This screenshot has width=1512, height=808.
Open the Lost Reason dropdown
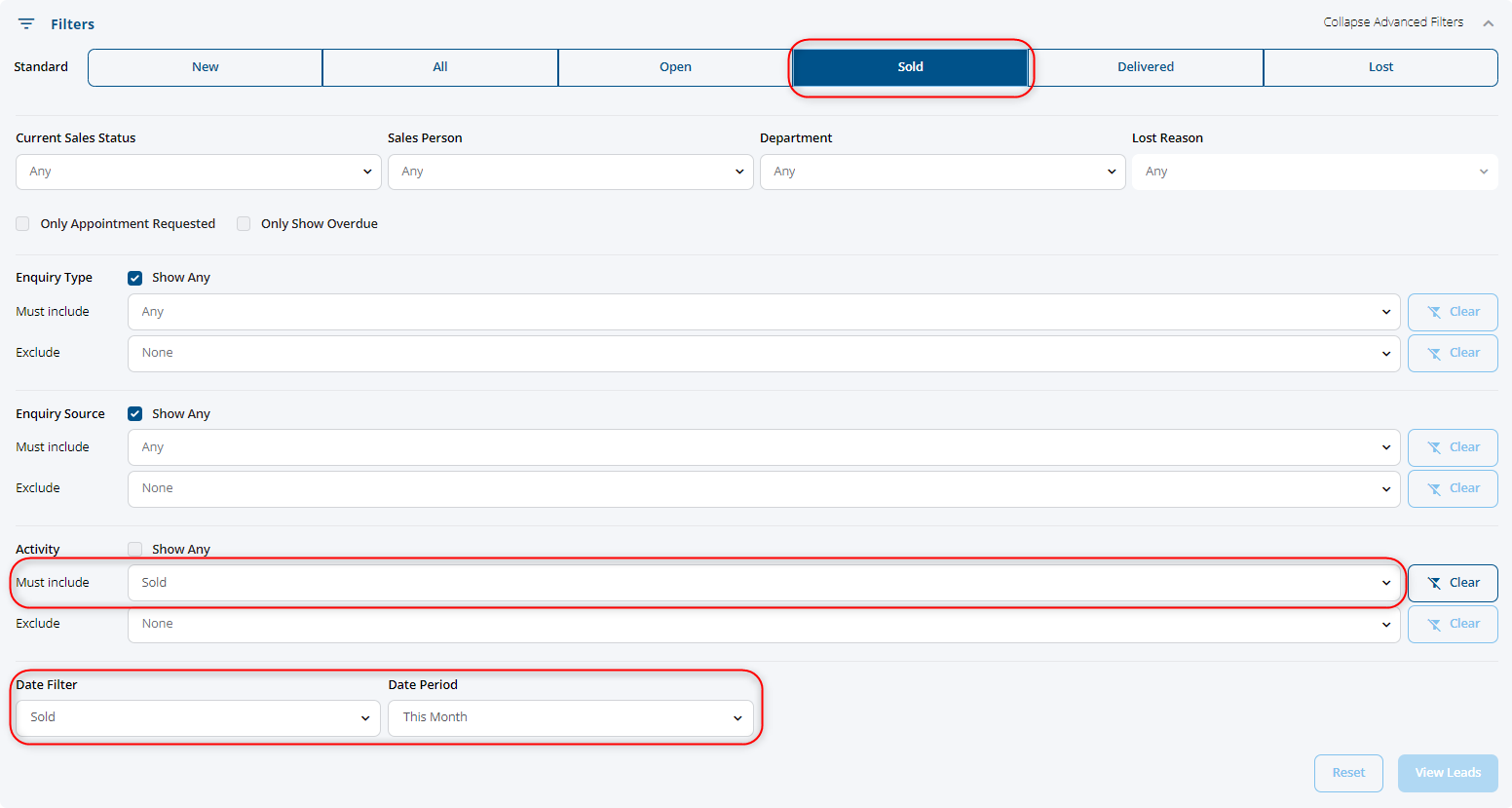[1315, 172]
